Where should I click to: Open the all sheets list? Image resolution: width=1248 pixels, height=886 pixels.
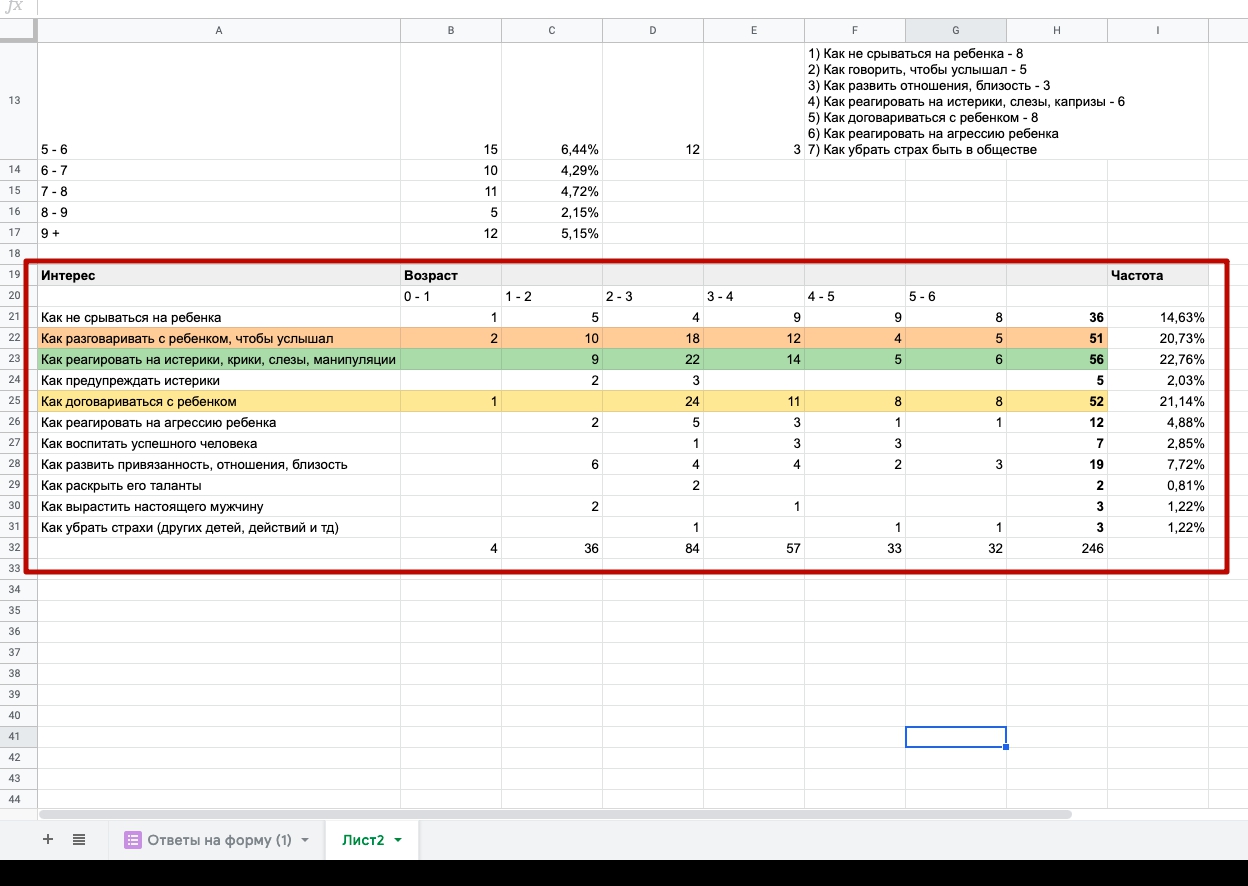(79, 840)
